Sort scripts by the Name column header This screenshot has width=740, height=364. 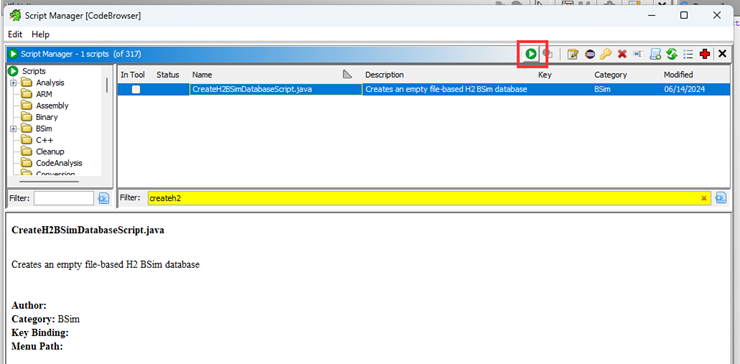tap(202, 75)
